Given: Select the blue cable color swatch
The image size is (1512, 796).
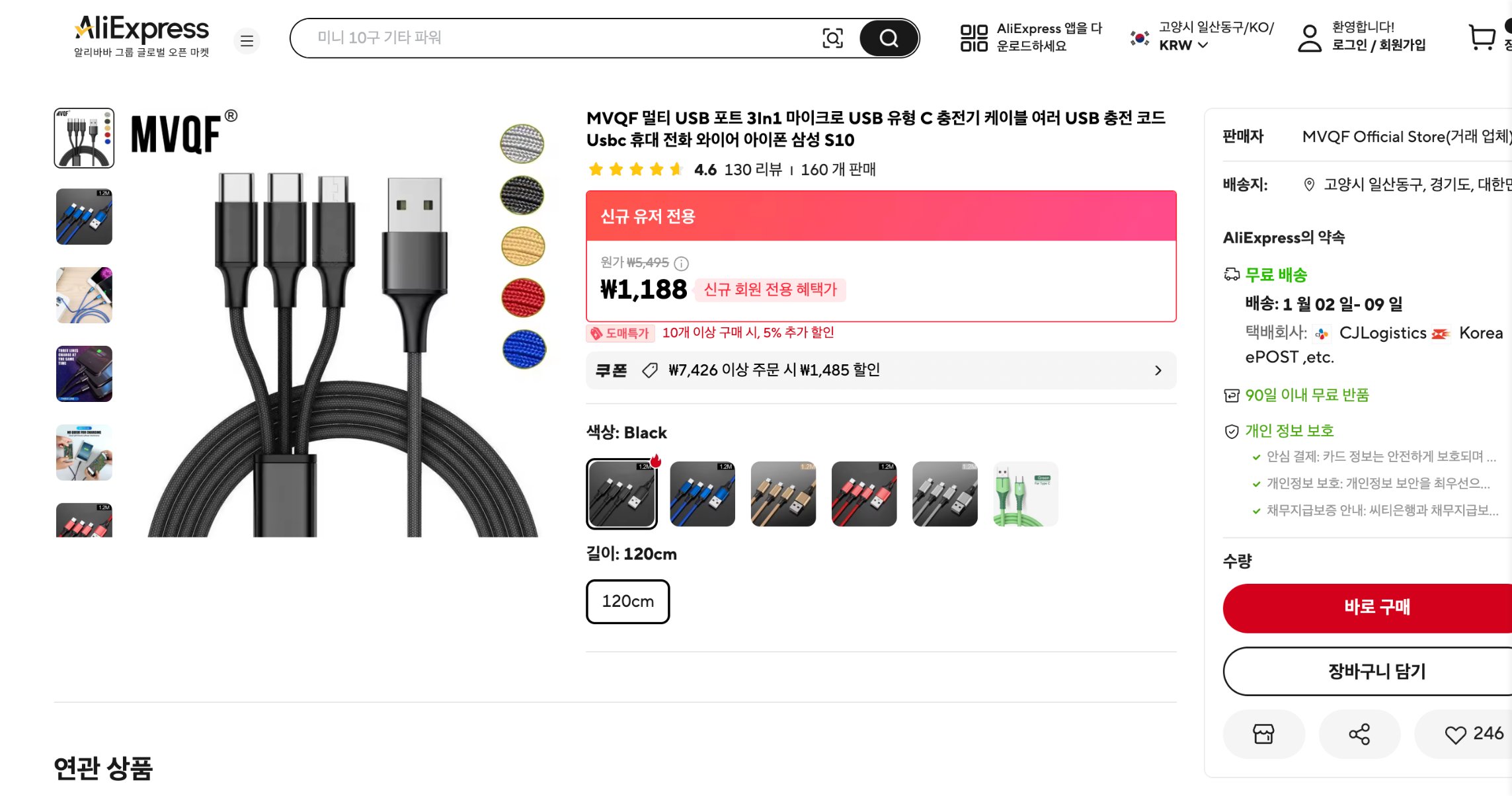Looking at the screenshot, I should (702, 494).
